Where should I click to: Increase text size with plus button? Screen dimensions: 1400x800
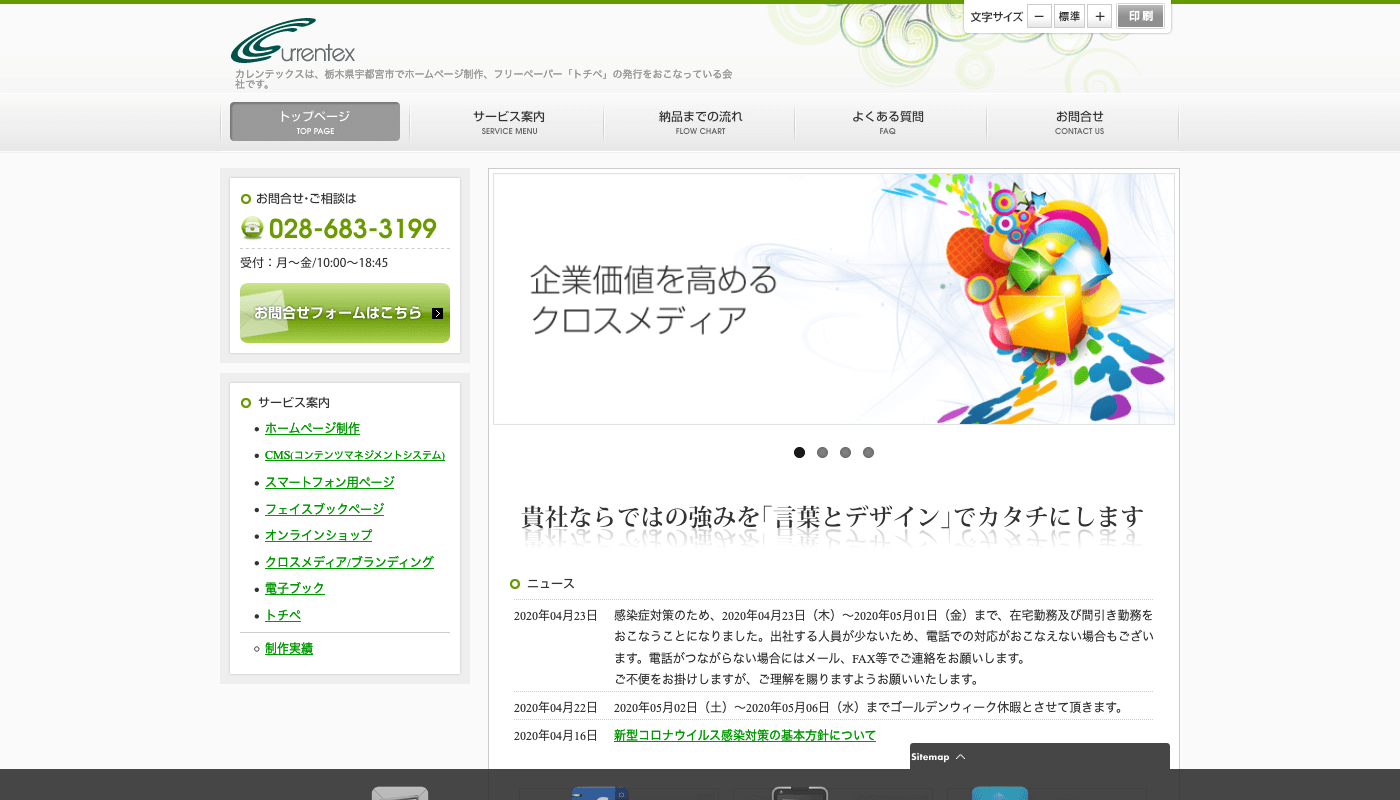pos(1099,16)
